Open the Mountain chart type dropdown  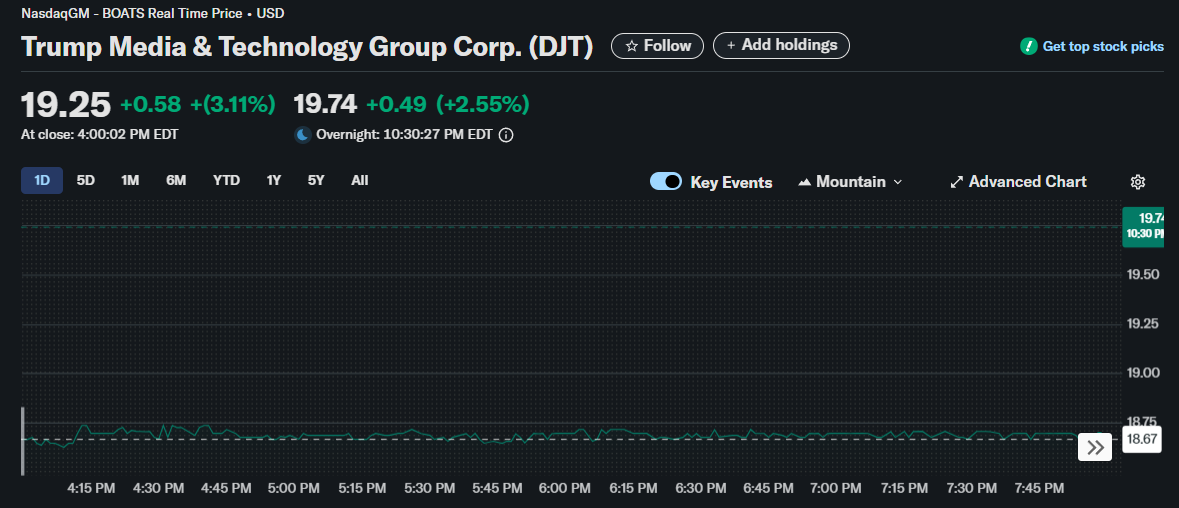(x=850, y=182)
